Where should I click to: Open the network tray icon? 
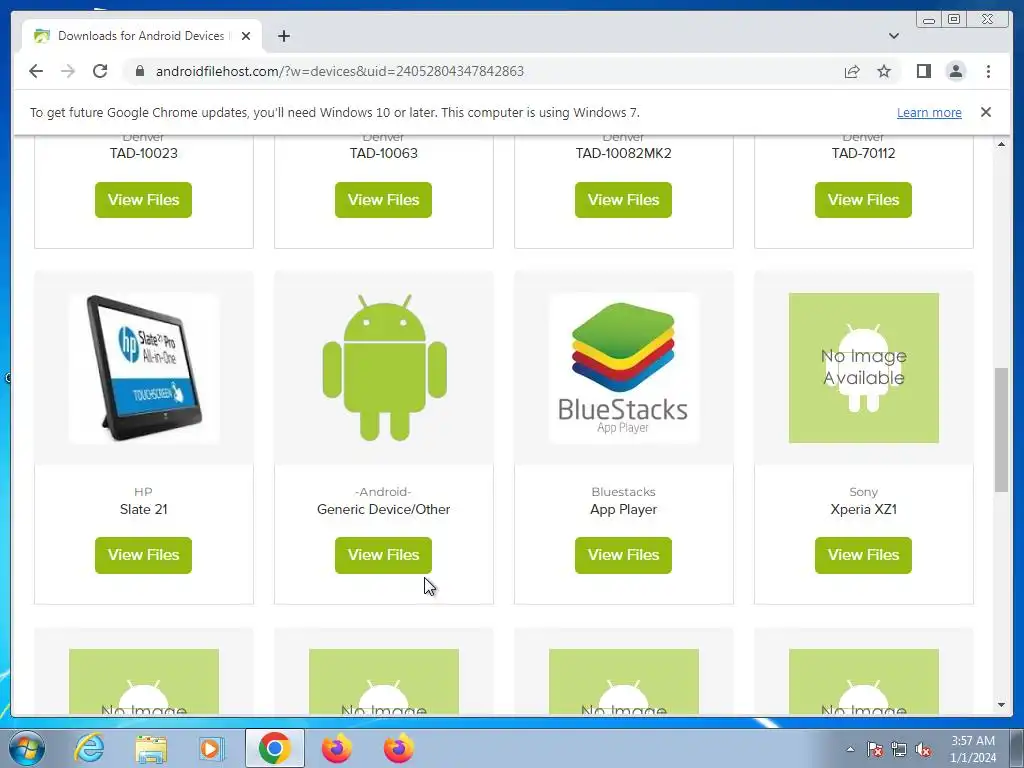[899, 749]
